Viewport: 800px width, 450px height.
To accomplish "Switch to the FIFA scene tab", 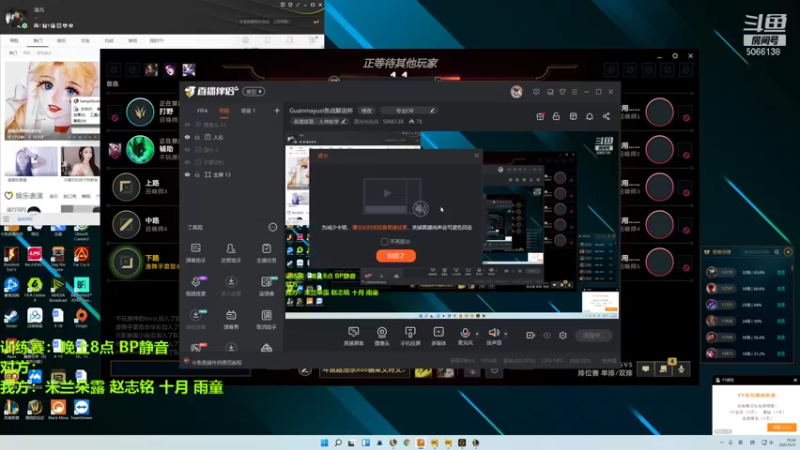I will pos(203,111).
